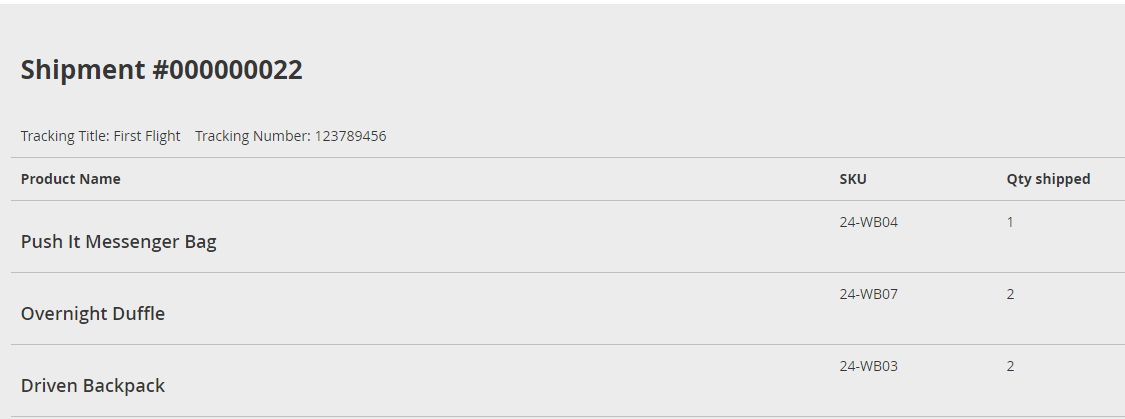Image resolution: width=1125 pixels, height=419 pixels.
Task: Open the Driven Backpack product
Action: click(93, 385)
